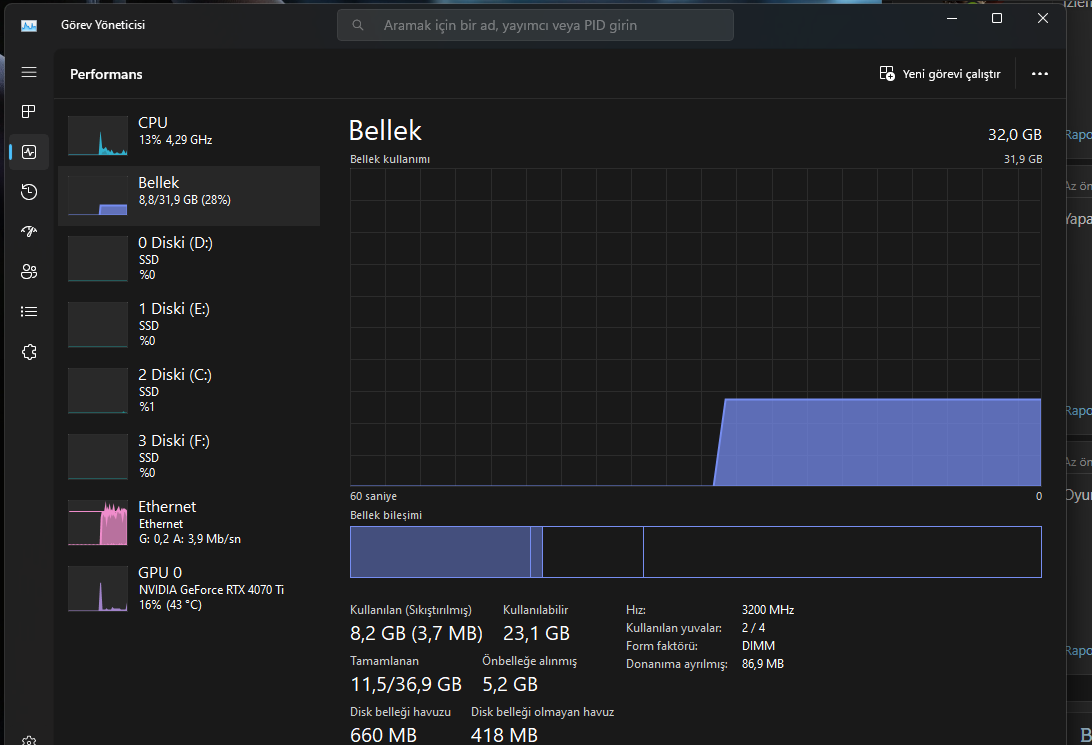Select 1 Diski (E:) entry

click(x=189, y=324)
